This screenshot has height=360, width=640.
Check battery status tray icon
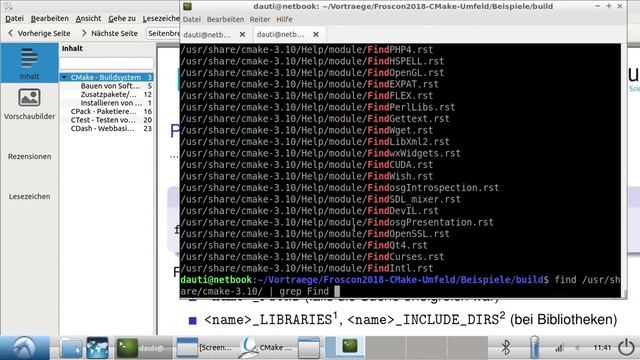[x=534, y=347]
